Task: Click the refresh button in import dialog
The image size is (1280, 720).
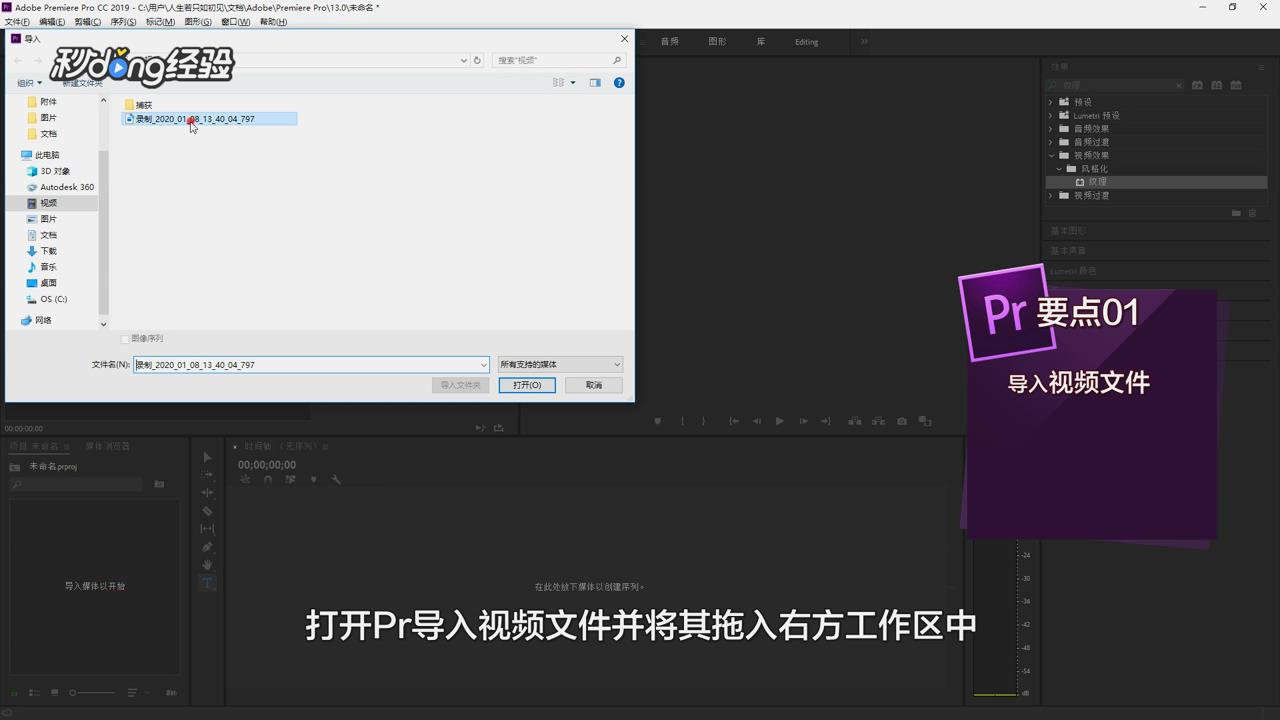Action: tap(477, 60)
